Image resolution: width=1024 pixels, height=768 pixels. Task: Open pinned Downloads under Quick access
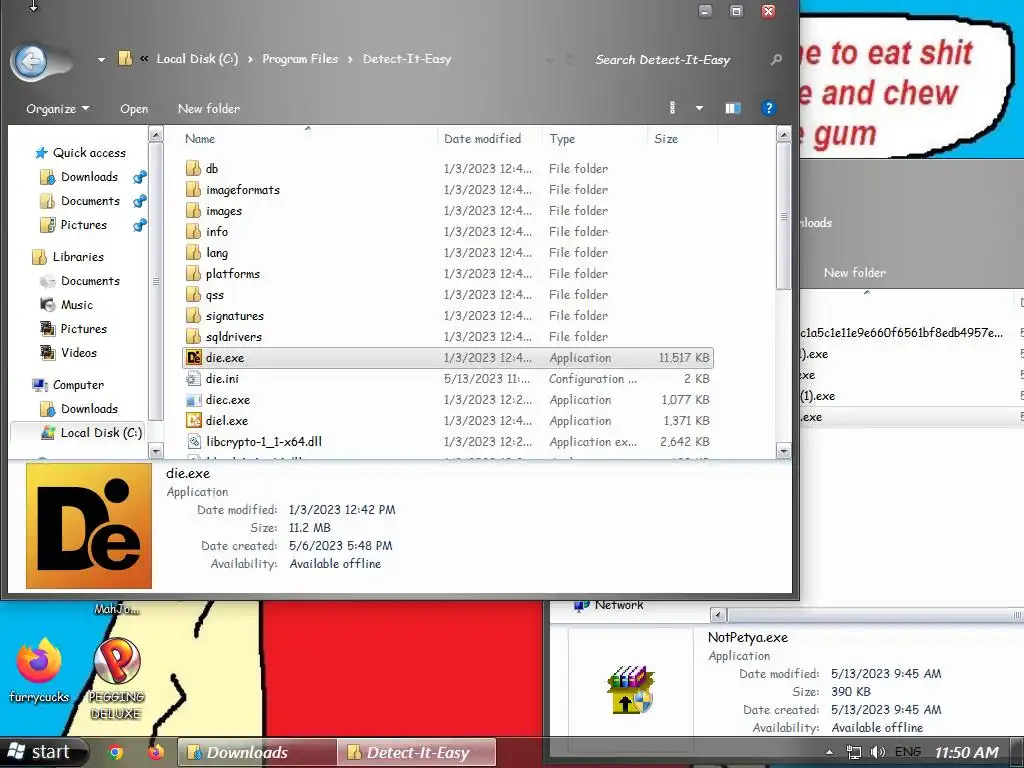89,177
